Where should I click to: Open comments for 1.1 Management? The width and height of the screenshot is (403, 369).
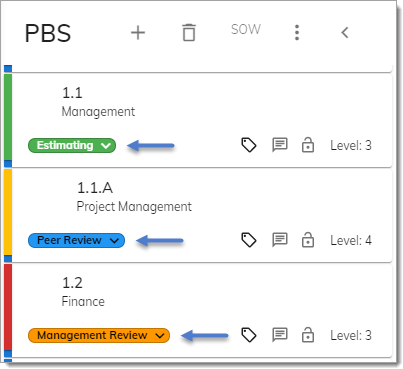coord(280,145)
